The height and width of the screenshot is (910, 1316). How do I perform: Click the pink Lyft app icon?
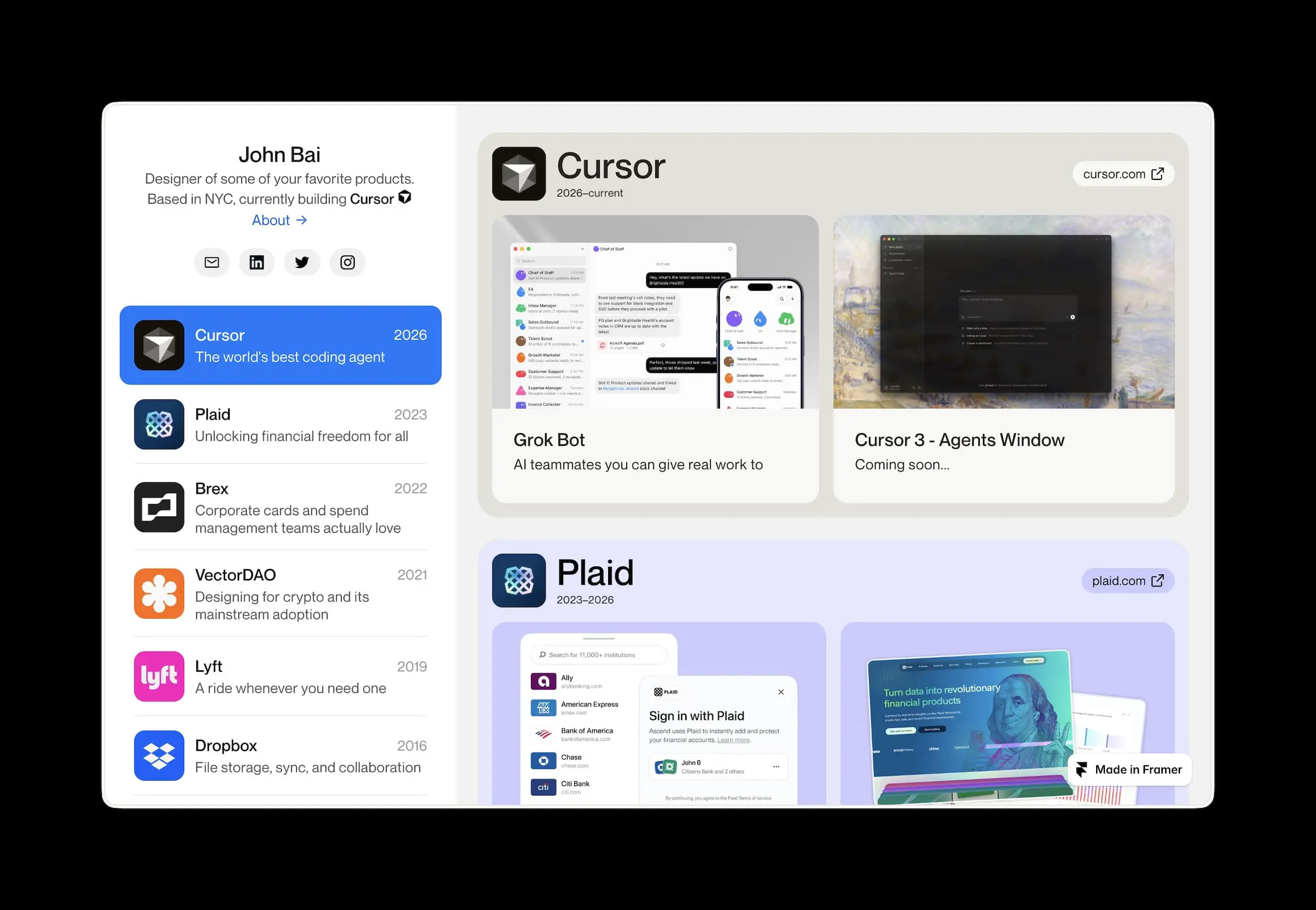click(159, 676)
